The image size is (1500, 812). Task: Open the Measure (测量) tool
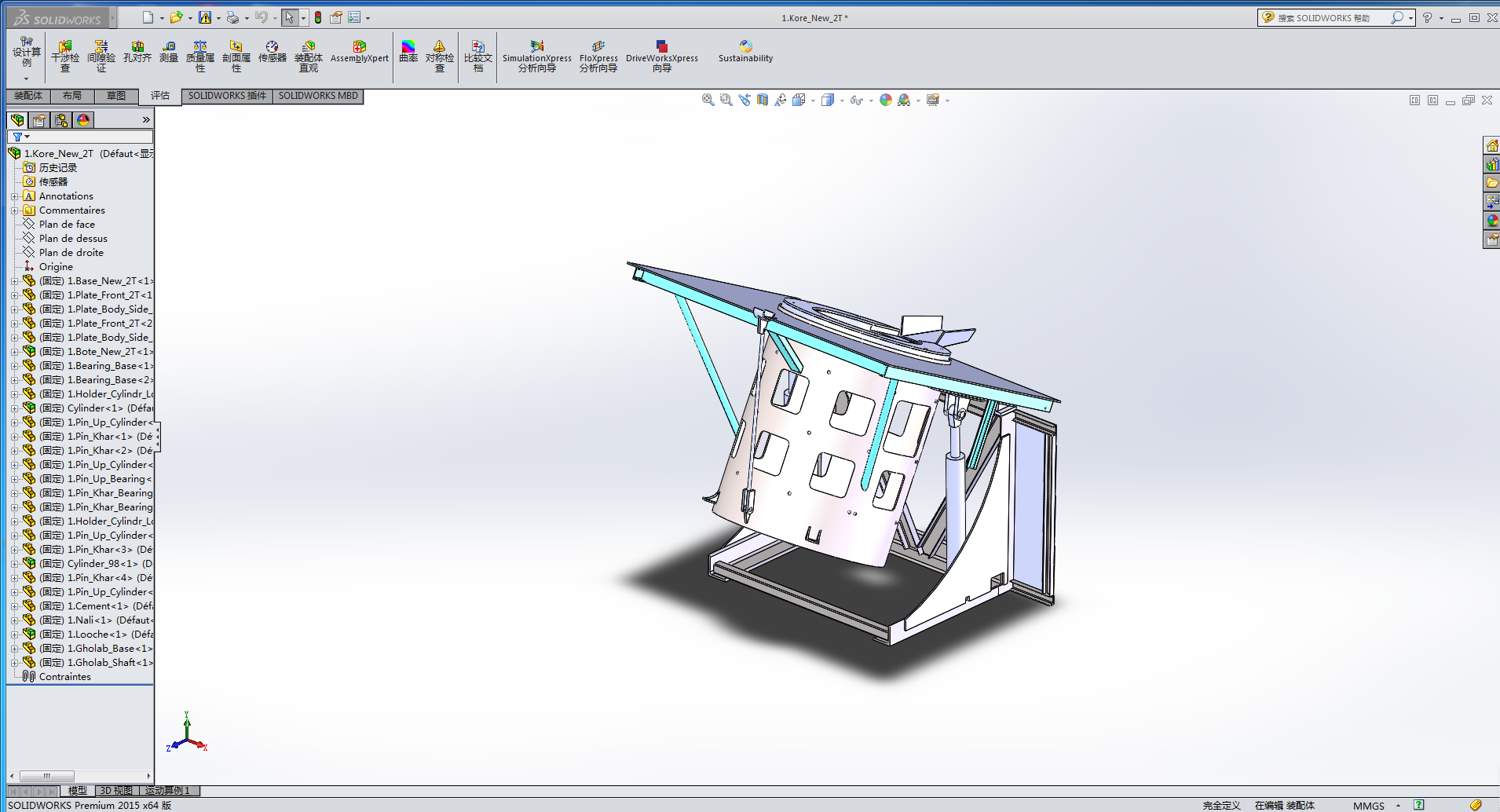[x=169, y=52]
